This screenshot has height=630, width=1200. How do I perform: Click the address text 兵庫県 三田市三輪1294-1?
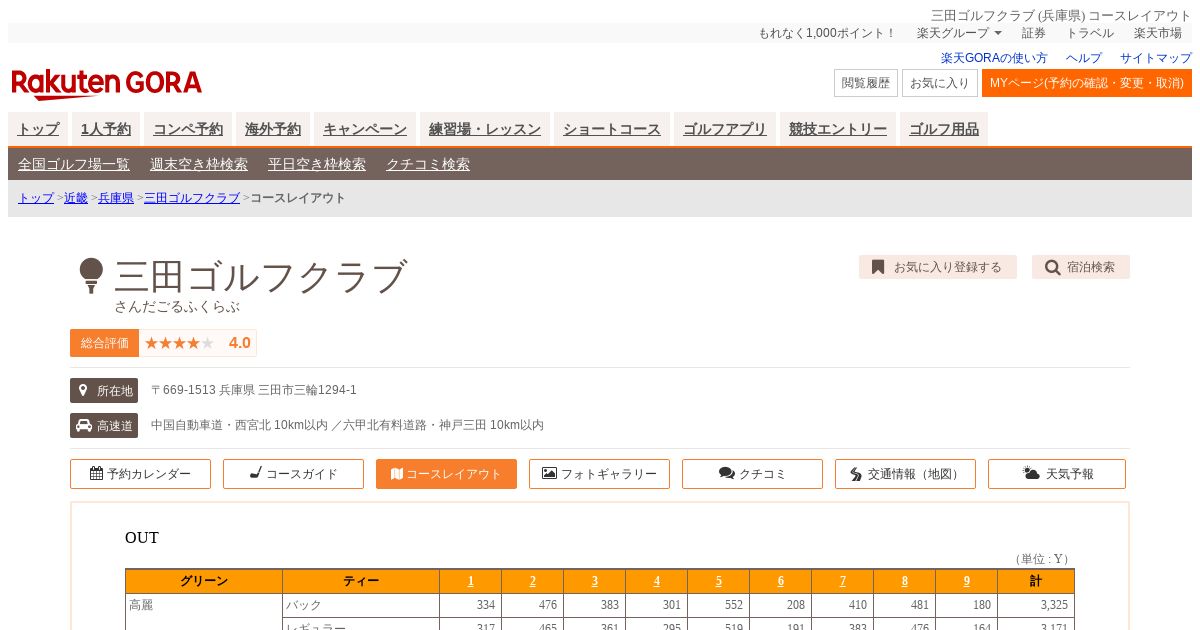[288, 390]
